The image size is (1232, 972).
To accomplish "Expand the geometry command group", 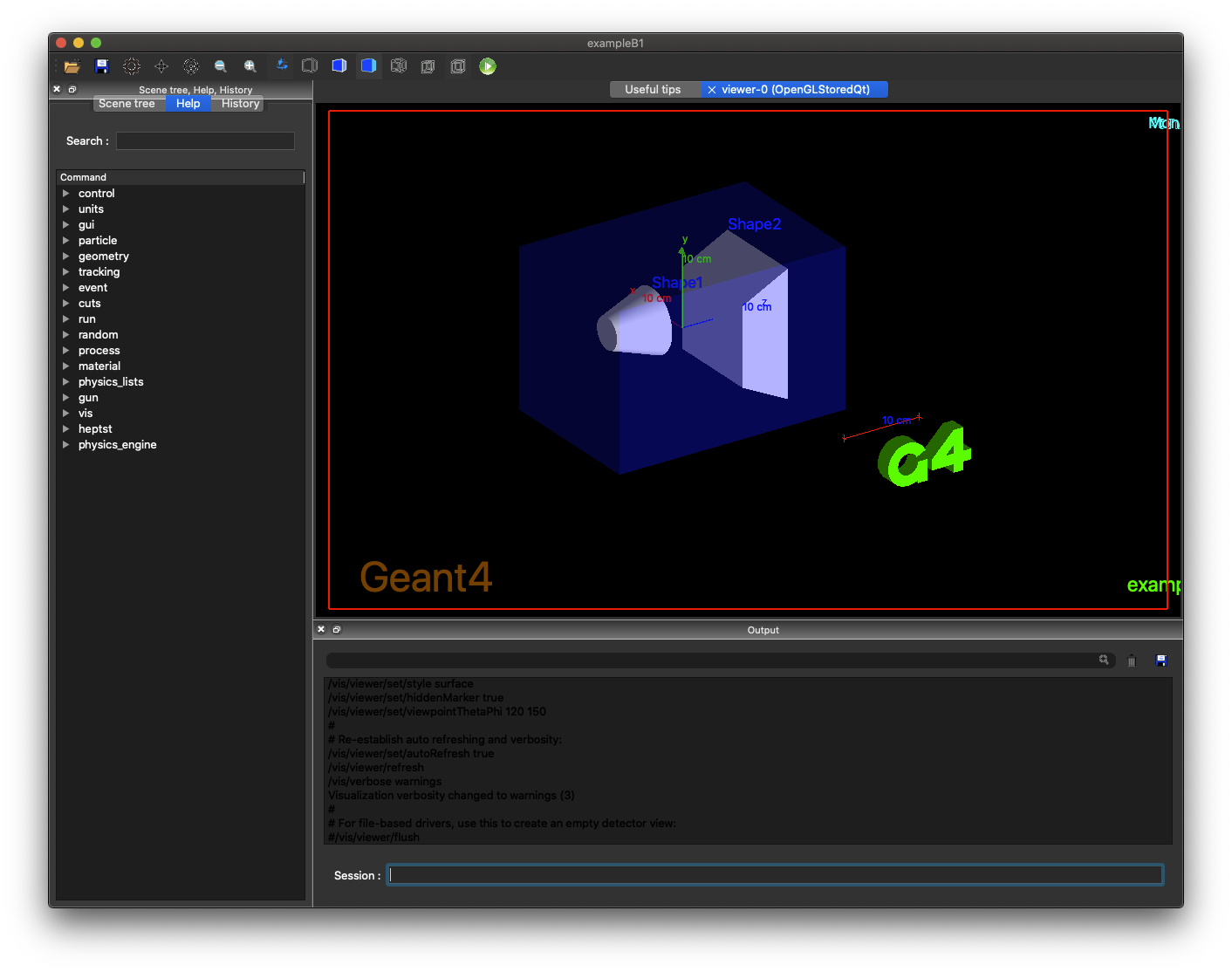I will click(65, 257).
